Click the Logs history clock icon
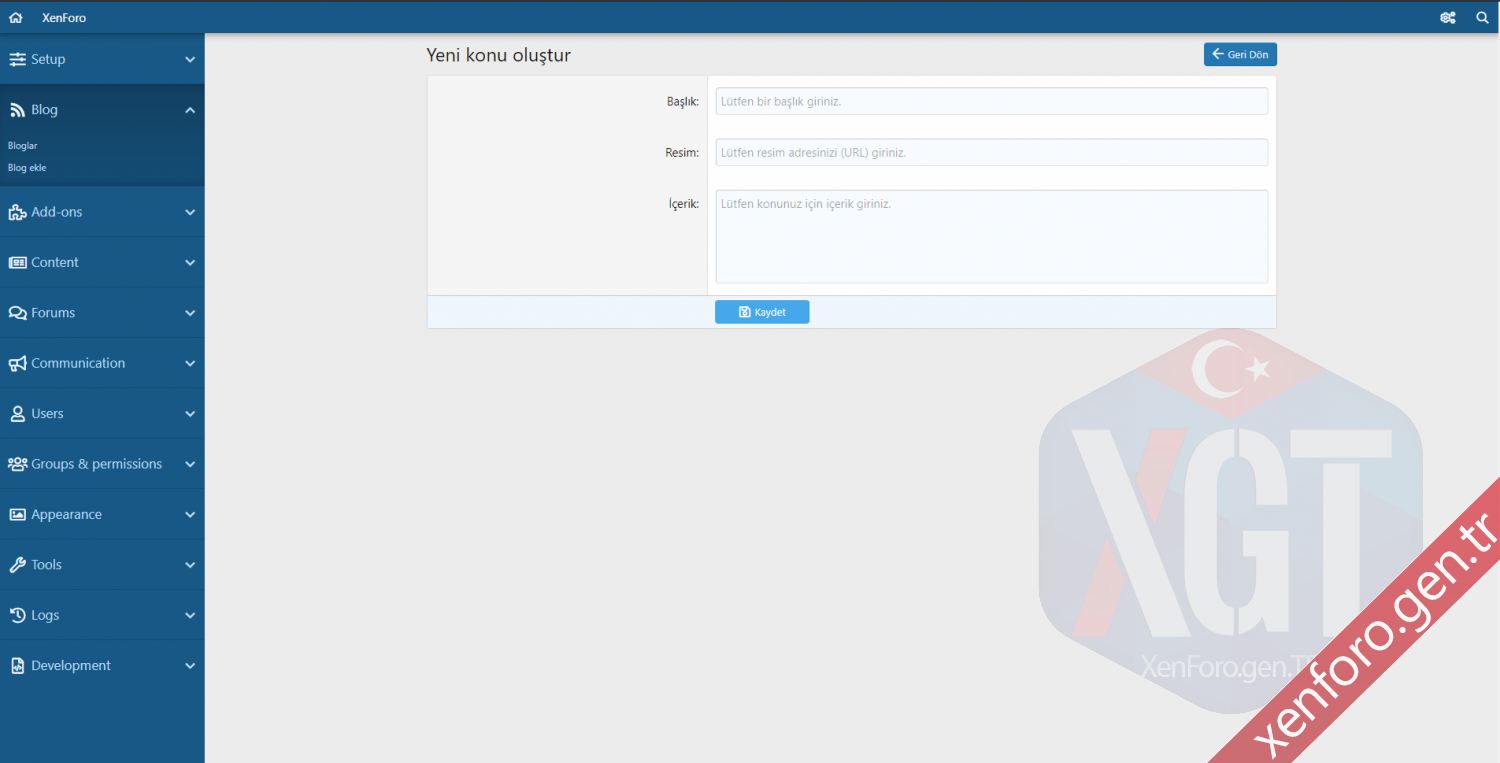The width and height of the screenshot is (1500, 763). (x=17, y=616)
